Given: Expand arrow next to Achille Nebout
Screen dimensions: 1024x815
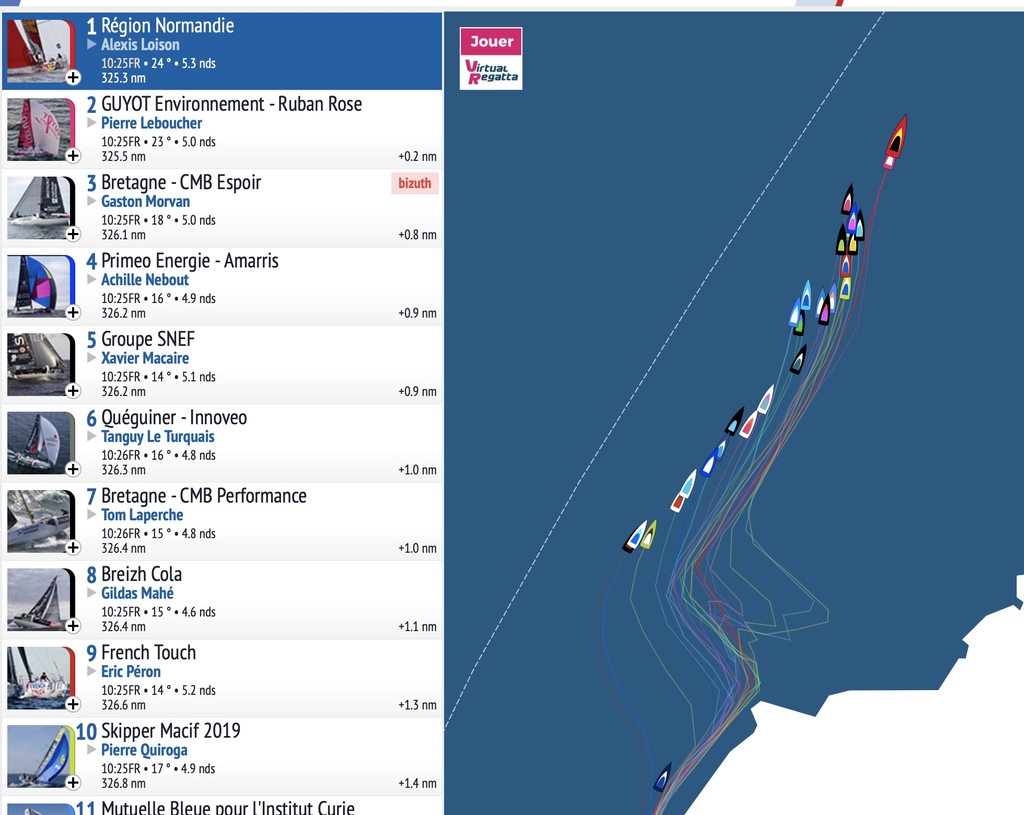Looking at the screenshot, I should point(92,280).
